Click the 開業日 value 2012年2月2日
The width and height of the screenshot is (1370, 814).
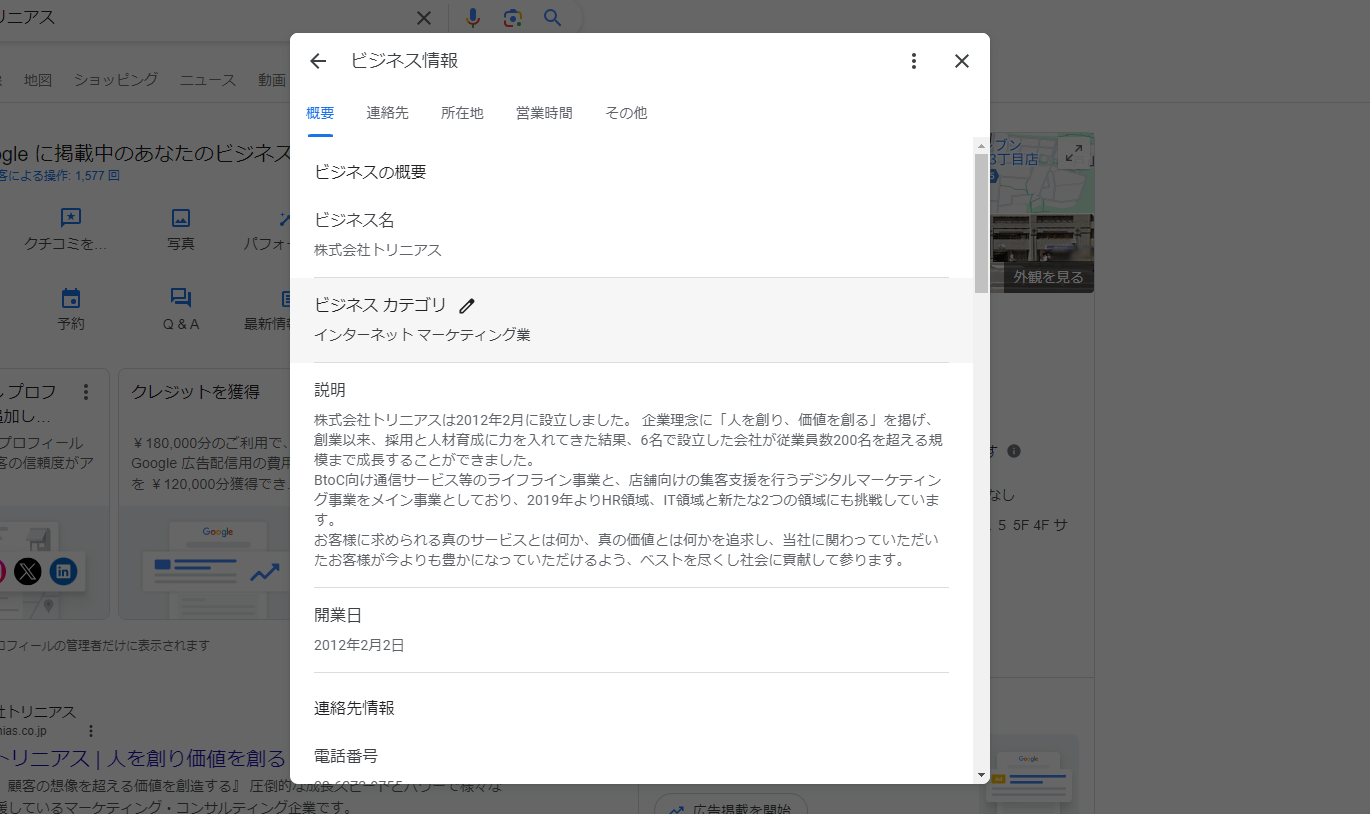(359, 645)
